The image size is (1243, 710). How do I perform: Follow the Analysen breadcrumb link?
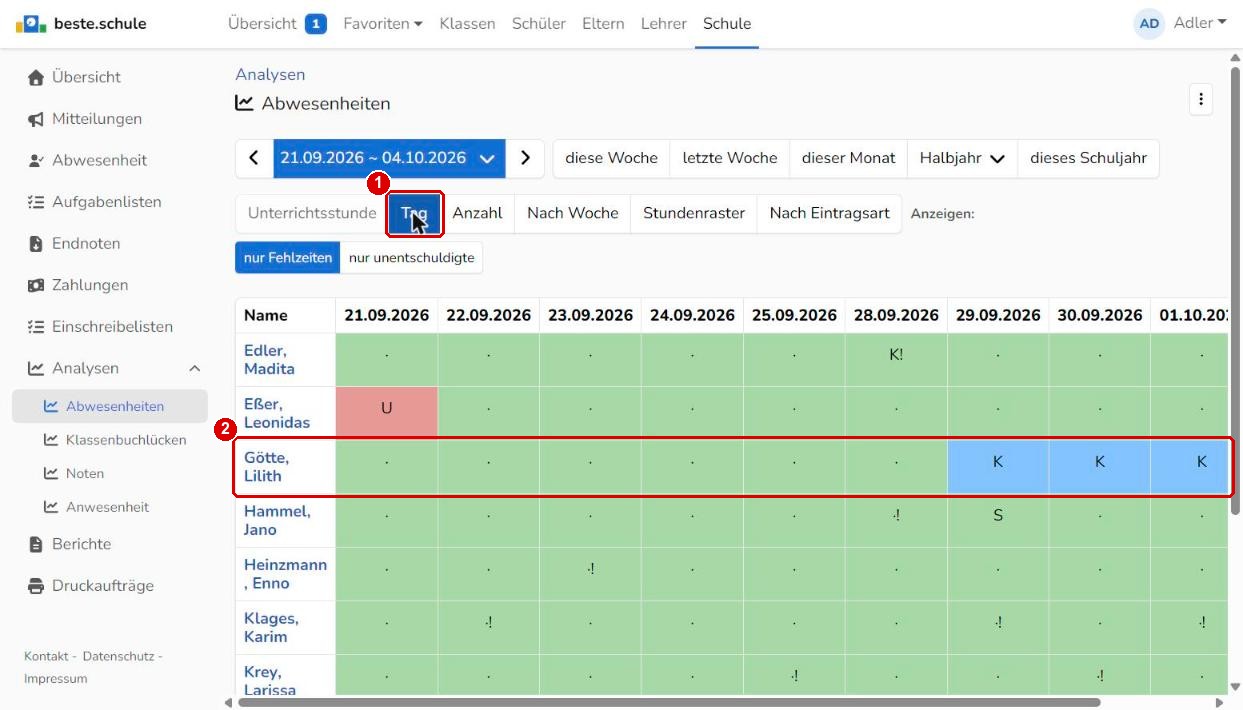[270, 75]
